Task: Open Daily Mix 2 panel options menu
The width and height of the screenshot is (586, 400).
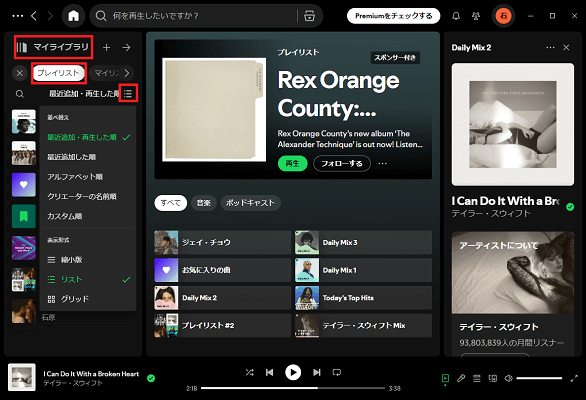Action: point(550,47)
